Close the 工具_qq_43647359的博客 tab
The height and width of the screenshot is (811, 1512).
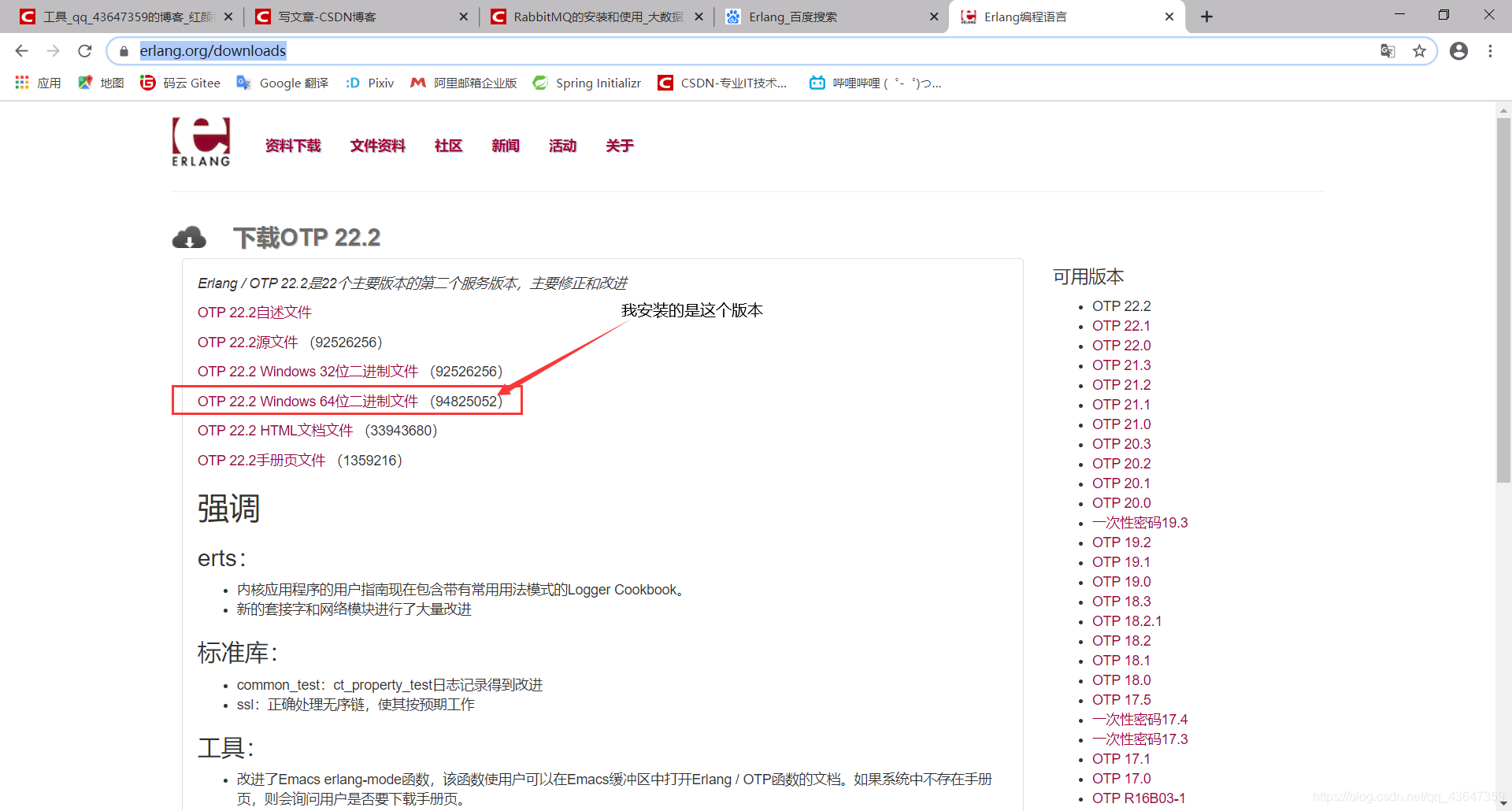tap(228, 17)
